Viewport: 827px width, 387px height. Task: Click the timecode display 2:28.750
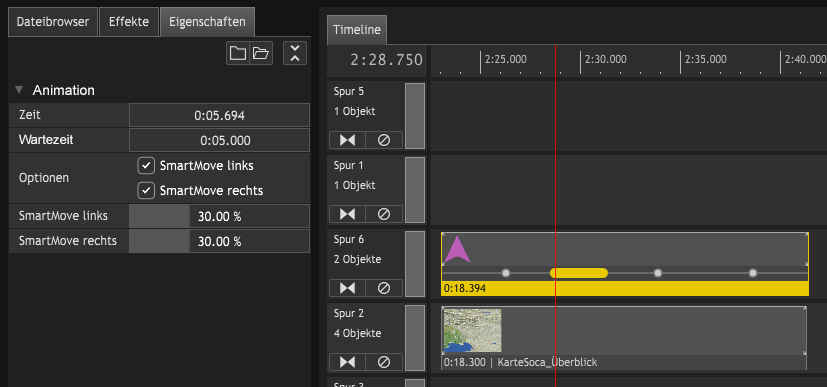(x=387, y=60)
